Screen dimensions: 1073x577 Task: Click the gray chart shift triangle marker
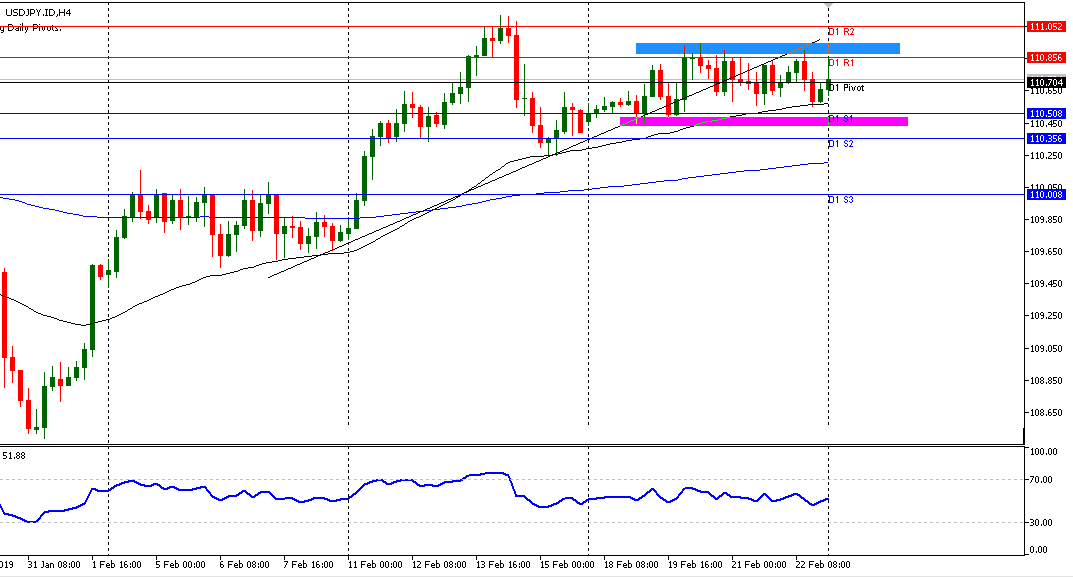click(x=828, y=6)
